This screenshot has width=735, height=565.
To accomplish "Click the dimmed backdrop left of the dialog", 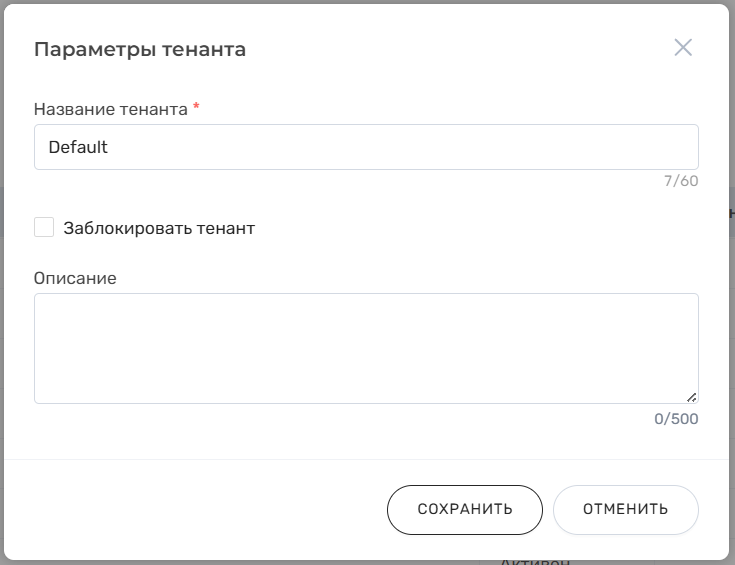I will coord(2,300).
